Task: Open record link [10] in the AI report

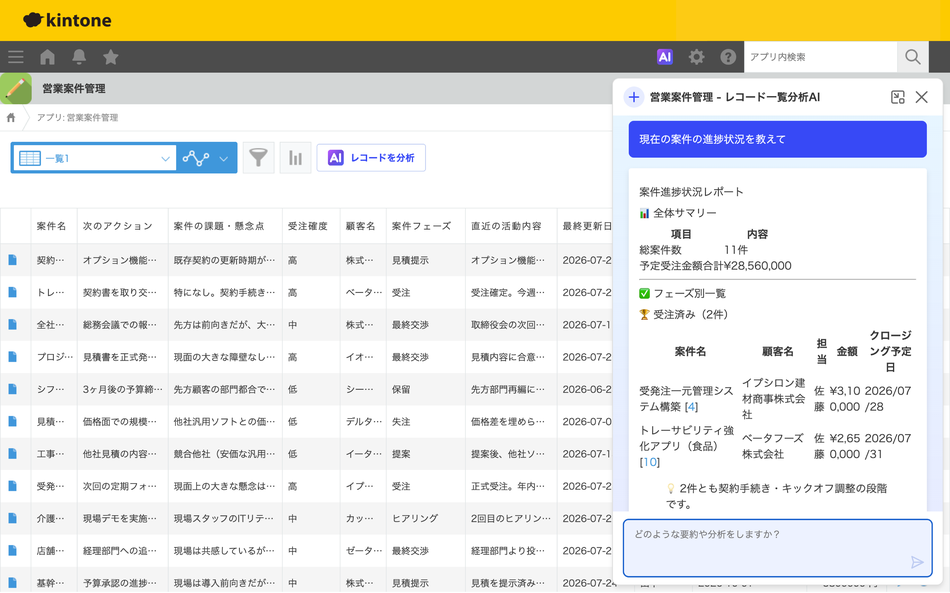Action: tap(649, 462)
